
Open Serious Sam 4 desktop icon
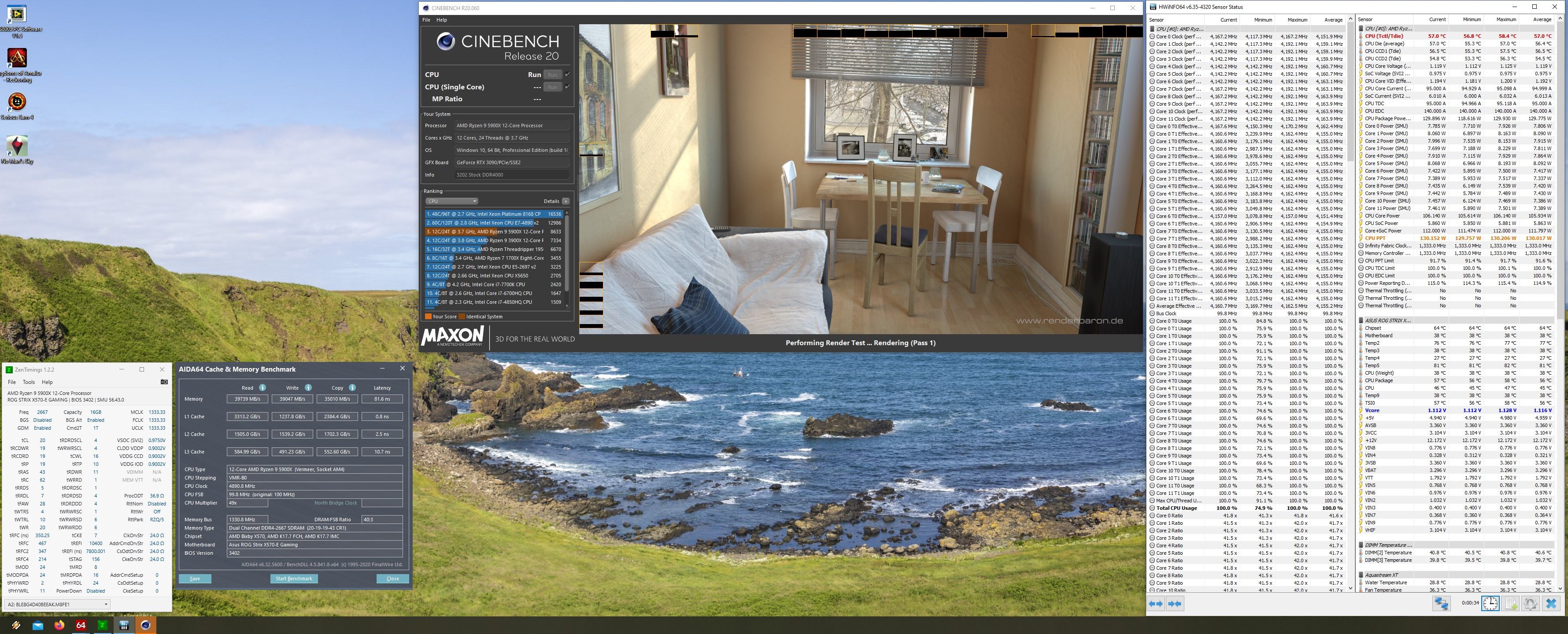point(17,105)
